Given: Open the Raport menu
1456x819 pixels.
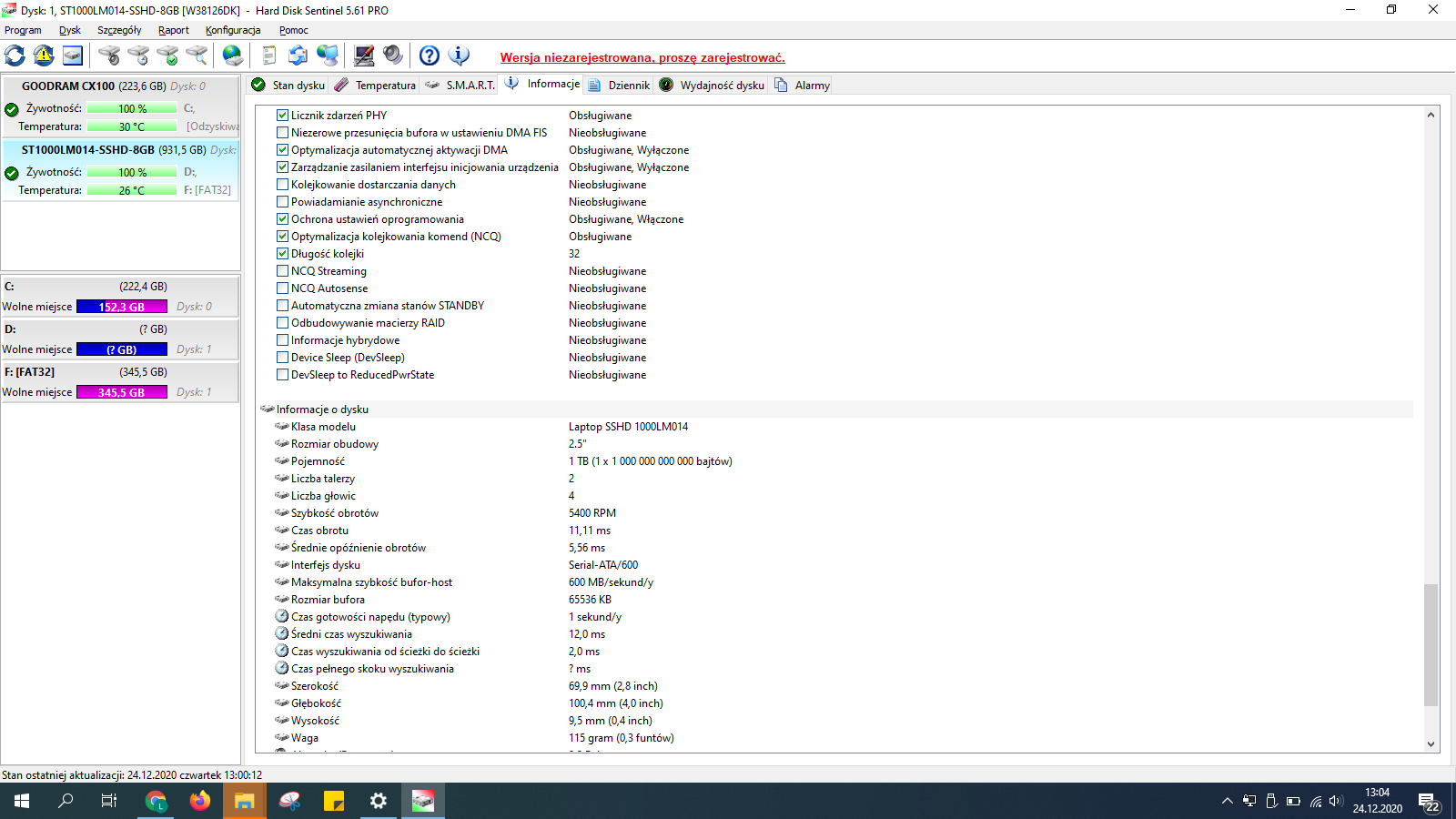Looking at the screenshot, I should pyautogui.click(x=174, y=30).
